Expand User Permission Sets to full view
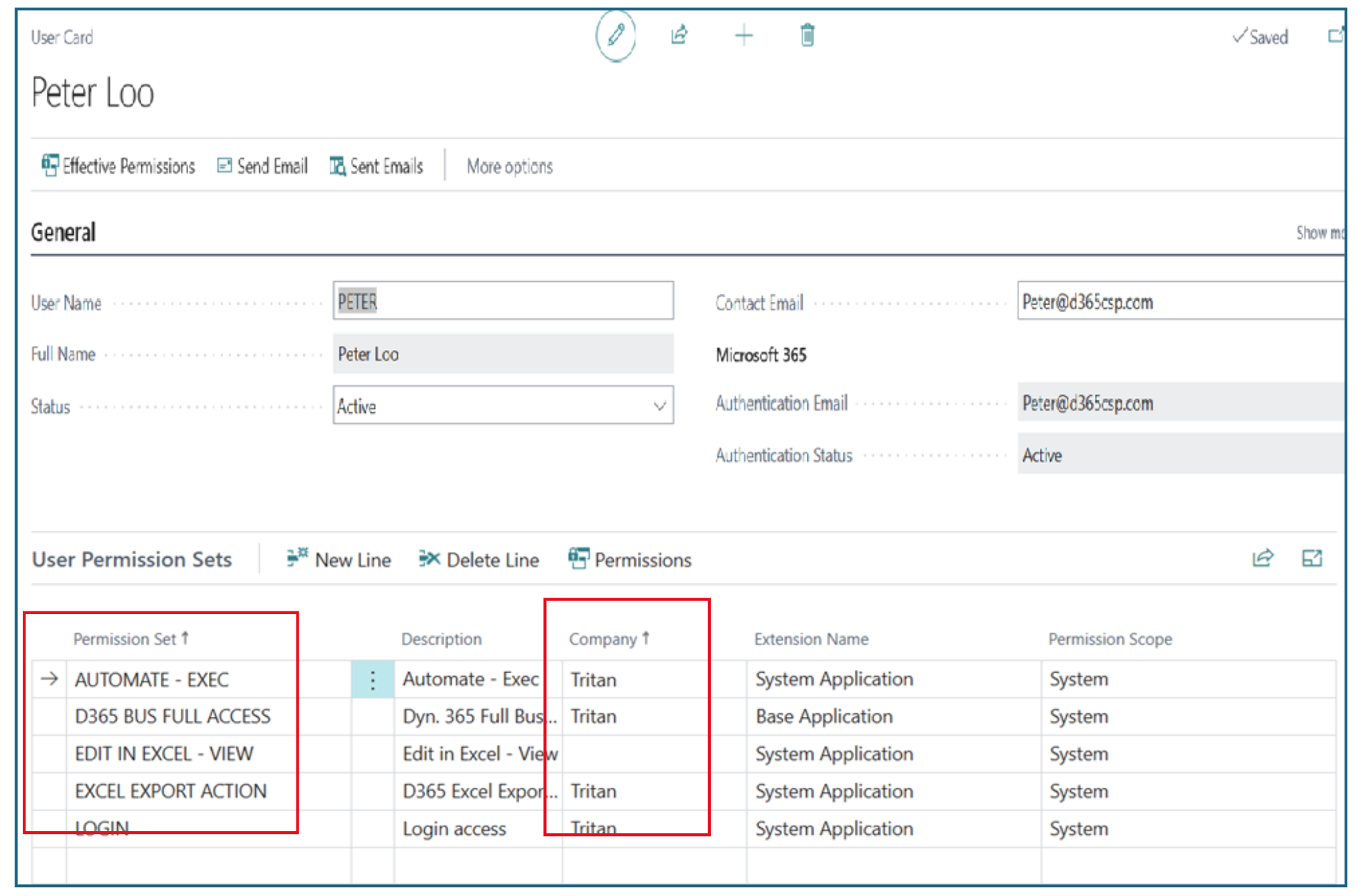 (1311, 558)
